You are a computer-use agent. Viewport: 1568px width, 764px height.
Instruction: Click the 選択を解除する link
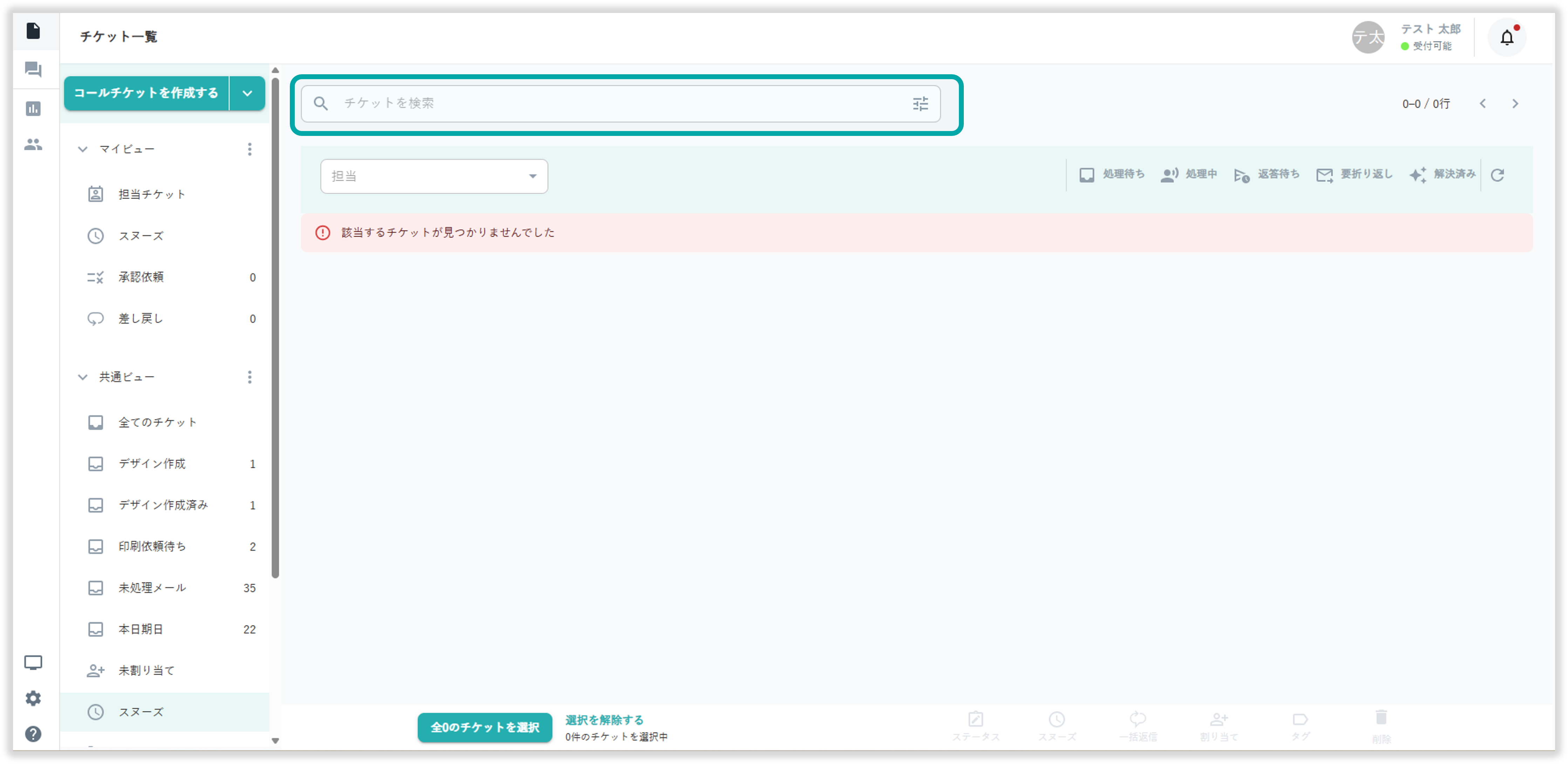604,720
